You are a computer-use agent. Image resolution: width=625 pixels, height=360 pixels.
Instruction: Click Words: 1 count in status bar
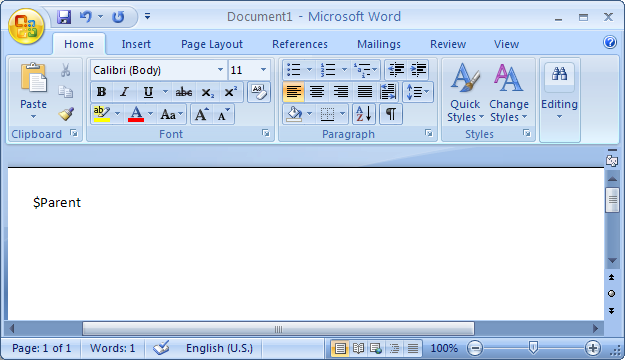pyautogui.click(x=112, y=348)
